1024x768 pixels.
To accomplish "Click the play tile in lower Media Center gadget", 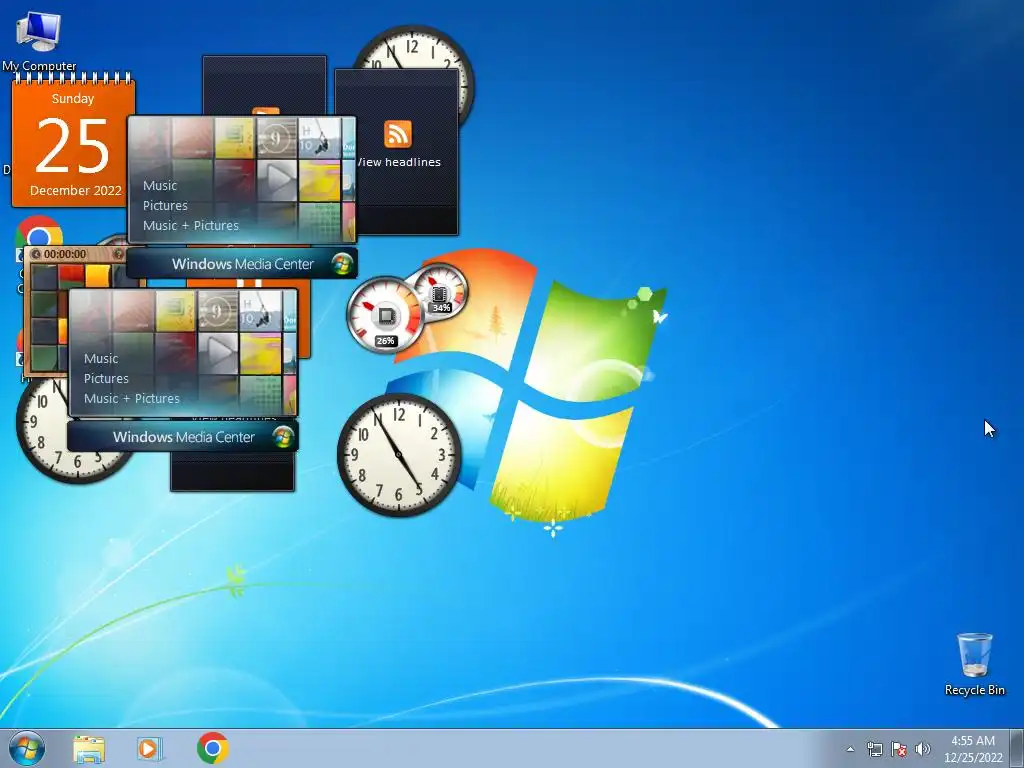I will tap(218, 353).
